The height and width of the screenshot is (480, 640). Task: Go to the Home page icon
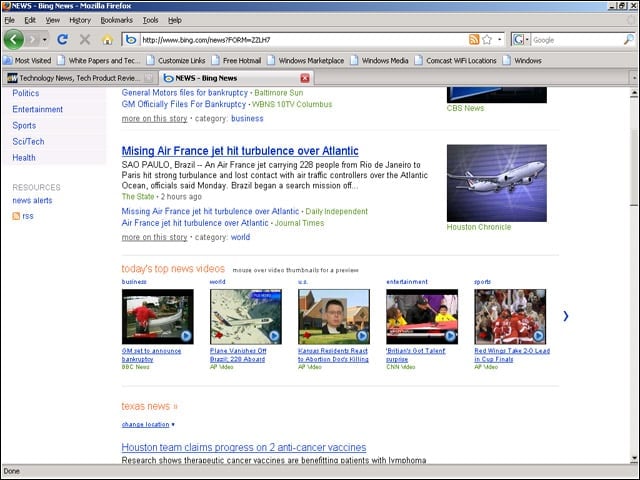(107, 40)
